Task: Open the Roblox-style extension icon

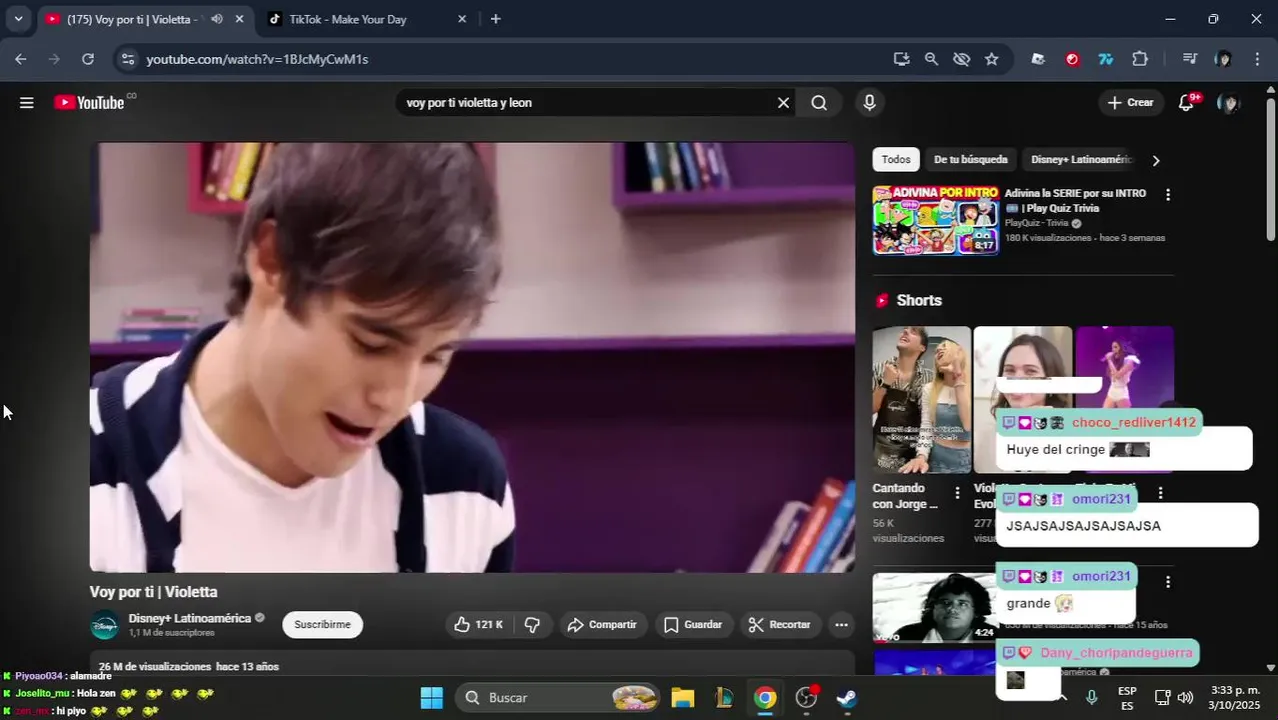Action: point(1038,59)
